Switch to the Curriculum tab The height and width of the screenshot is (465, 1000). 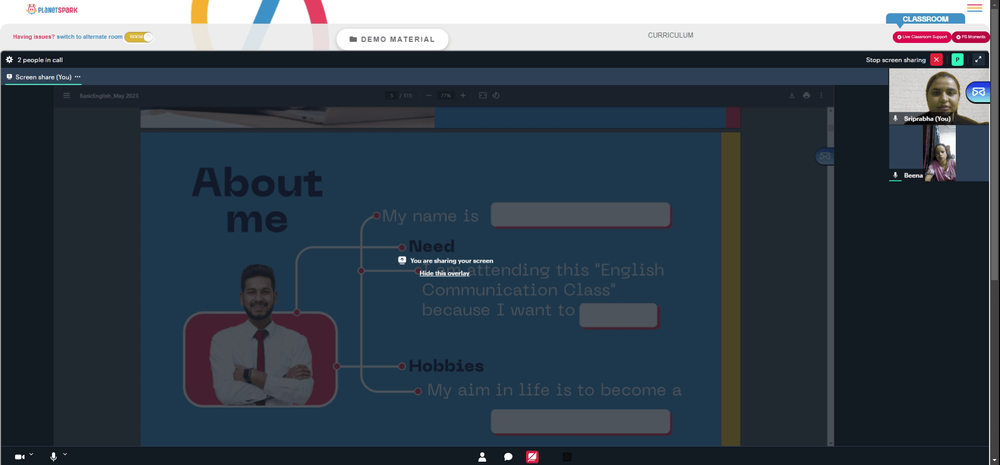click(x=670, y=36)
